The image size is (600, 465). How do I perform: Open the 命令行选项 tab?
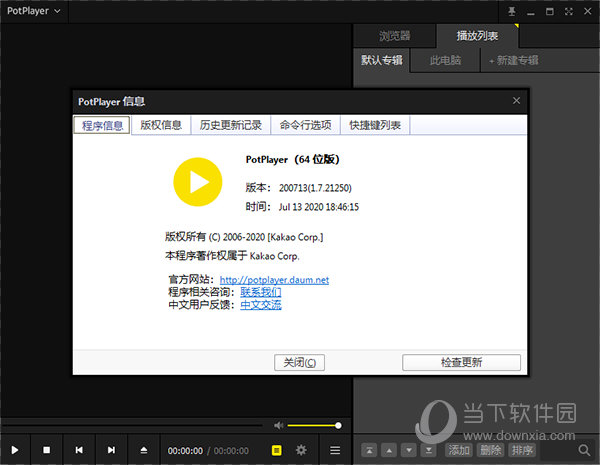(305, 125)
